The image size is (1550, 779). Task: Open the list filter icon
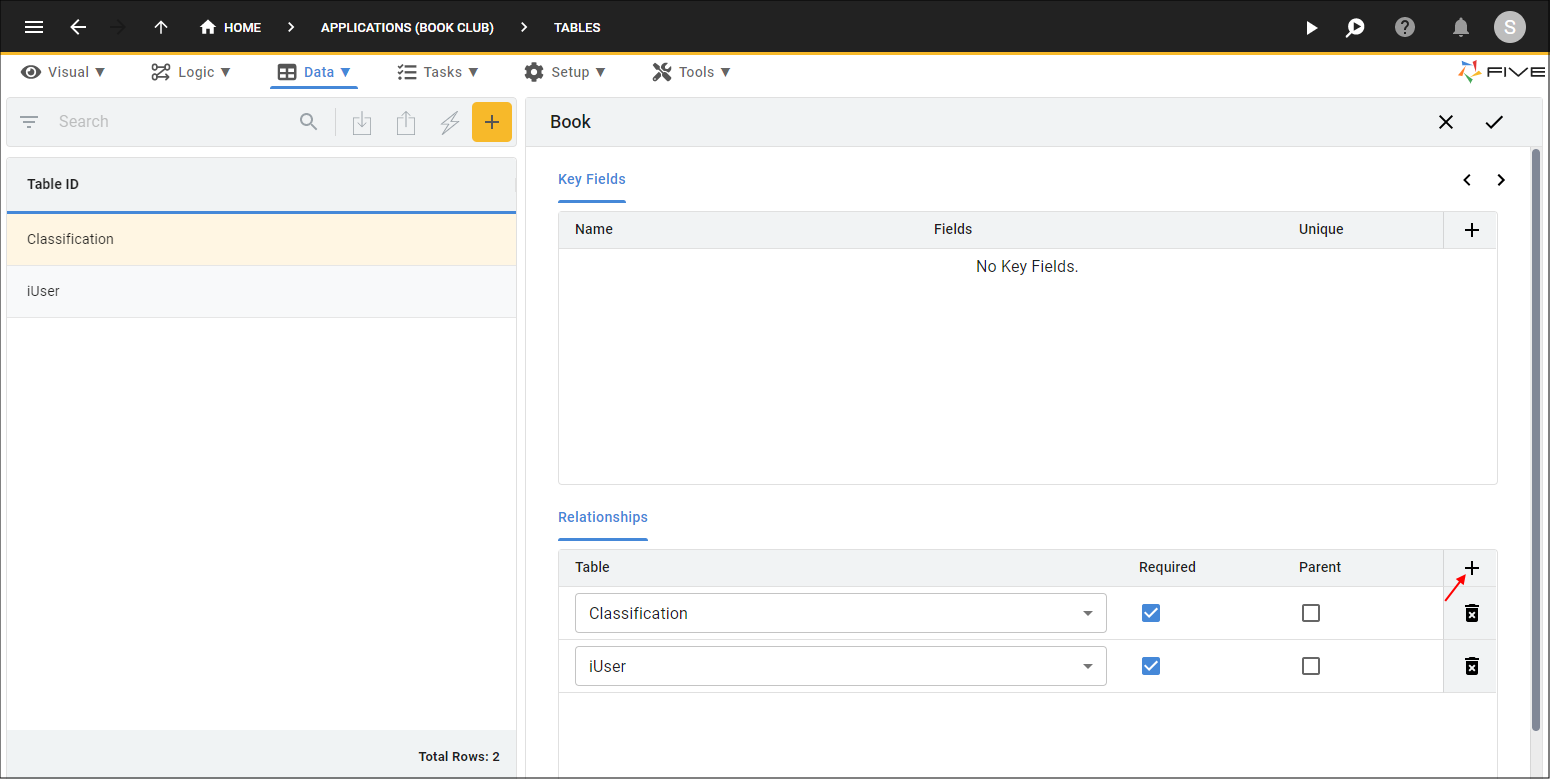29,122
